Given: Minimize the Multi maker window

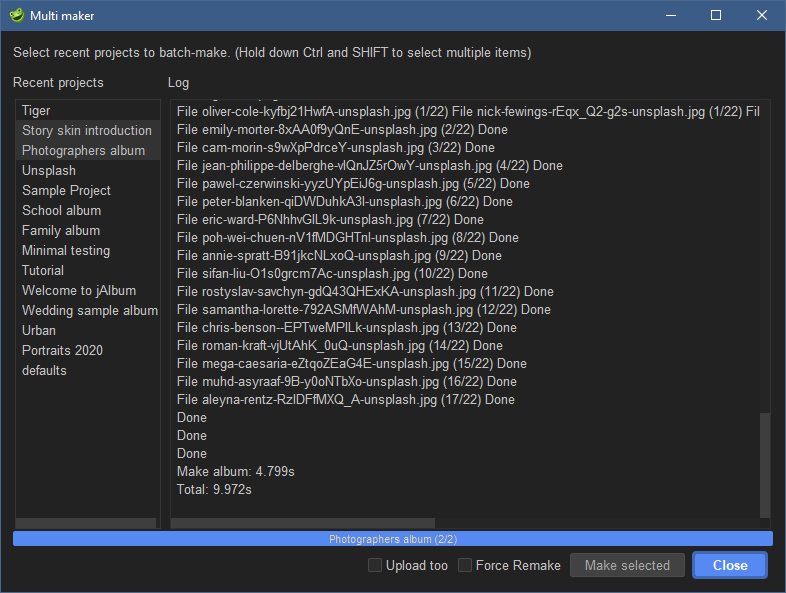Looking at the screenshot, I should [x=670, y=16].
